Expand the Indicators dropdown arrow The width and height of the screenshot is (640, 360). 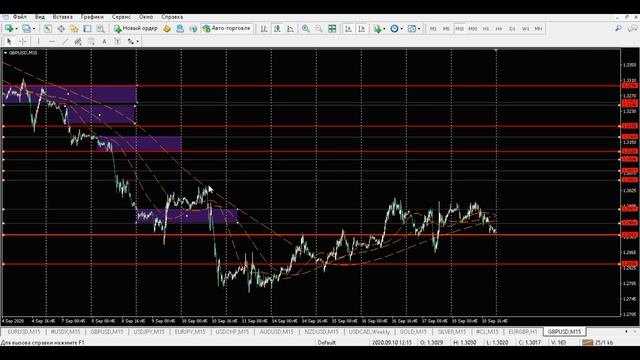coord(384,29)
